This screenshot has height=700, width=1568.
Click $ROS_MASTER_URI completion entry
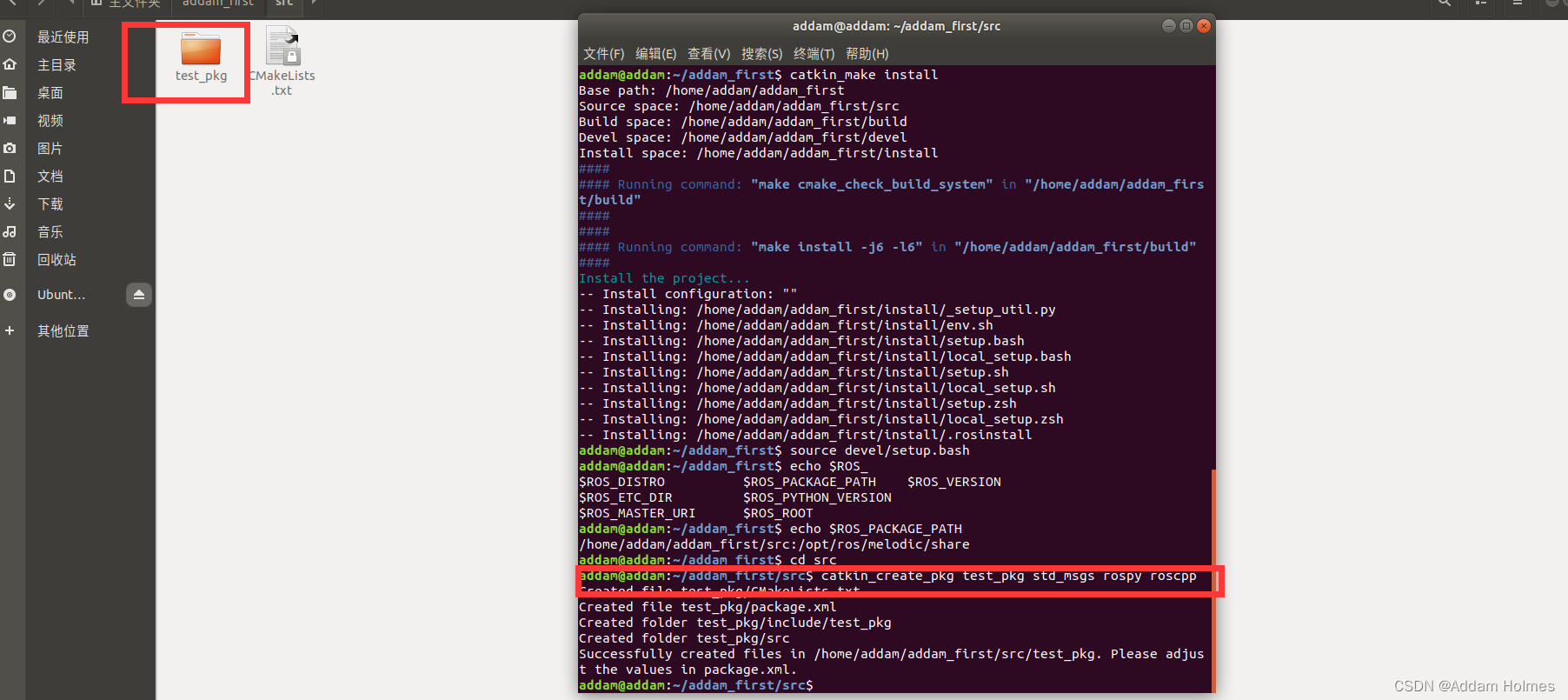pos(637,513)
